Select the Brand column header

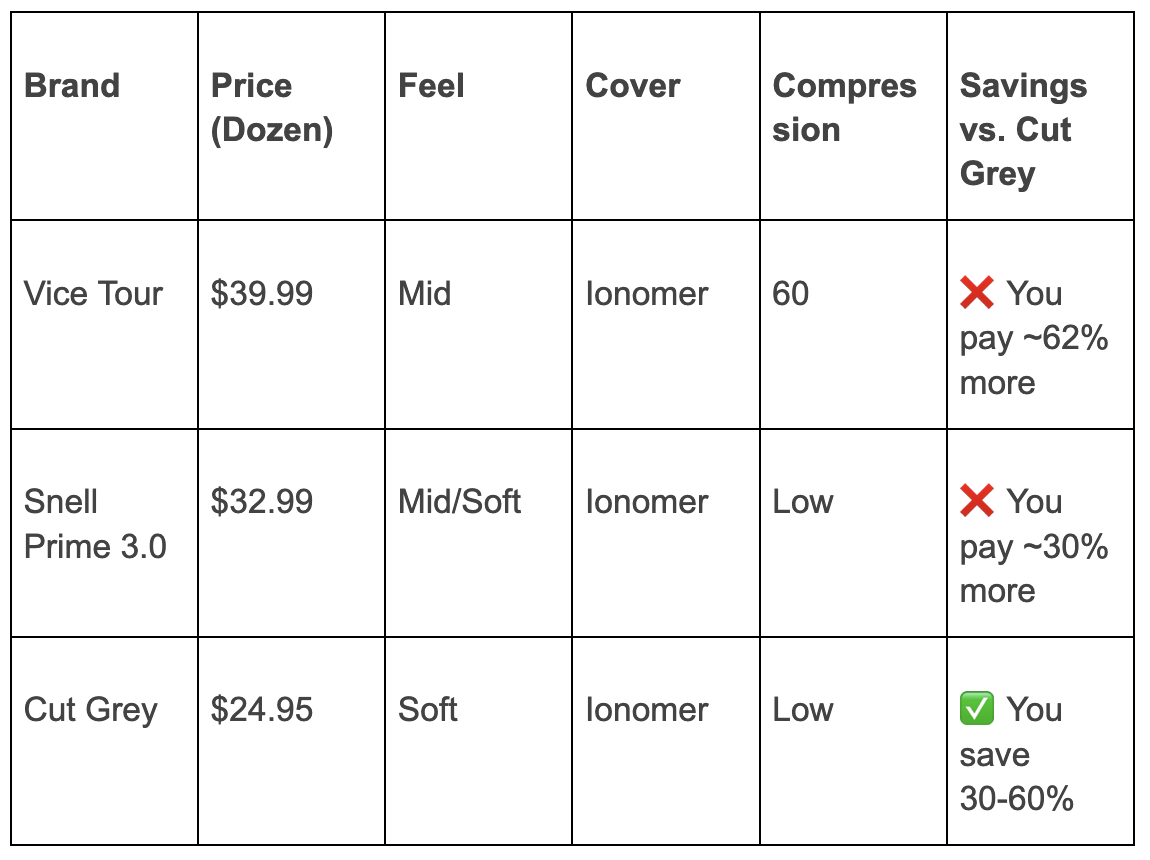(104, 116)
